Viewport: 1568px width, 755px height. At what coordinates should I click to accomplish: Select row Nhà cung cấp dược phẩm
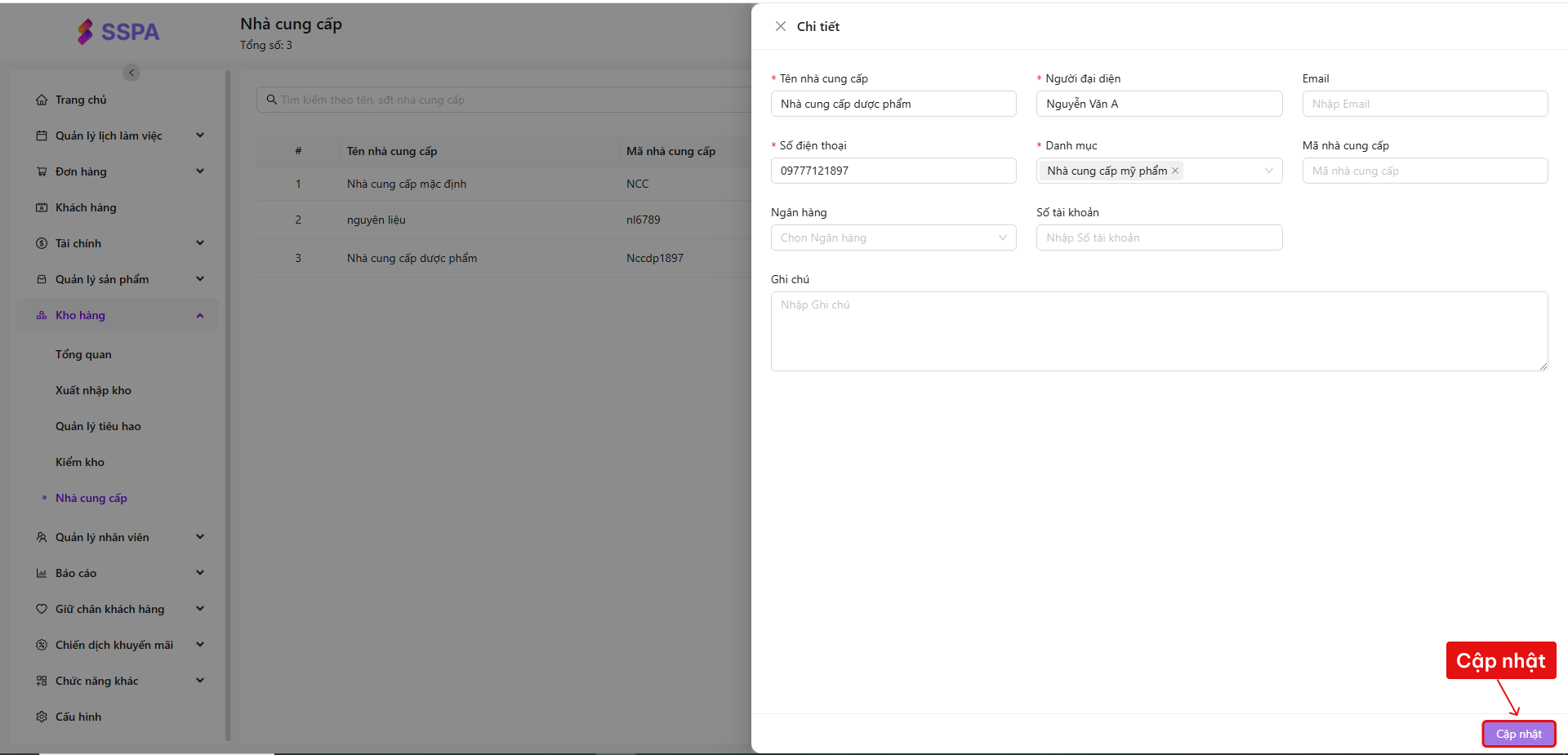coord(504,258)
